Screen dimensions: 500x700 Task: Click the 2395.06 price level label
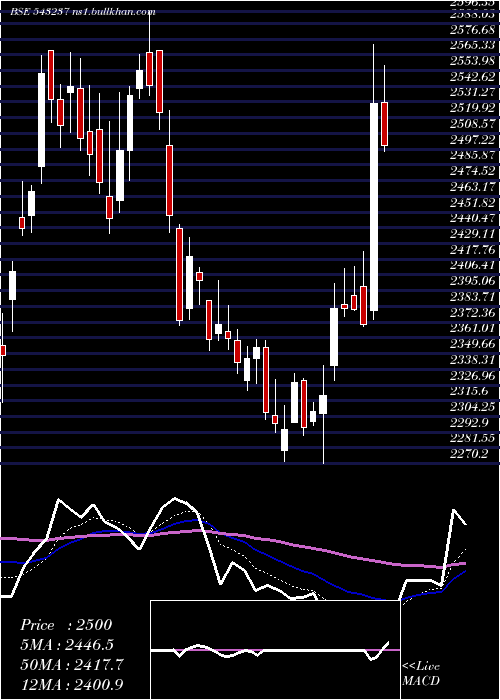(474, 281)
